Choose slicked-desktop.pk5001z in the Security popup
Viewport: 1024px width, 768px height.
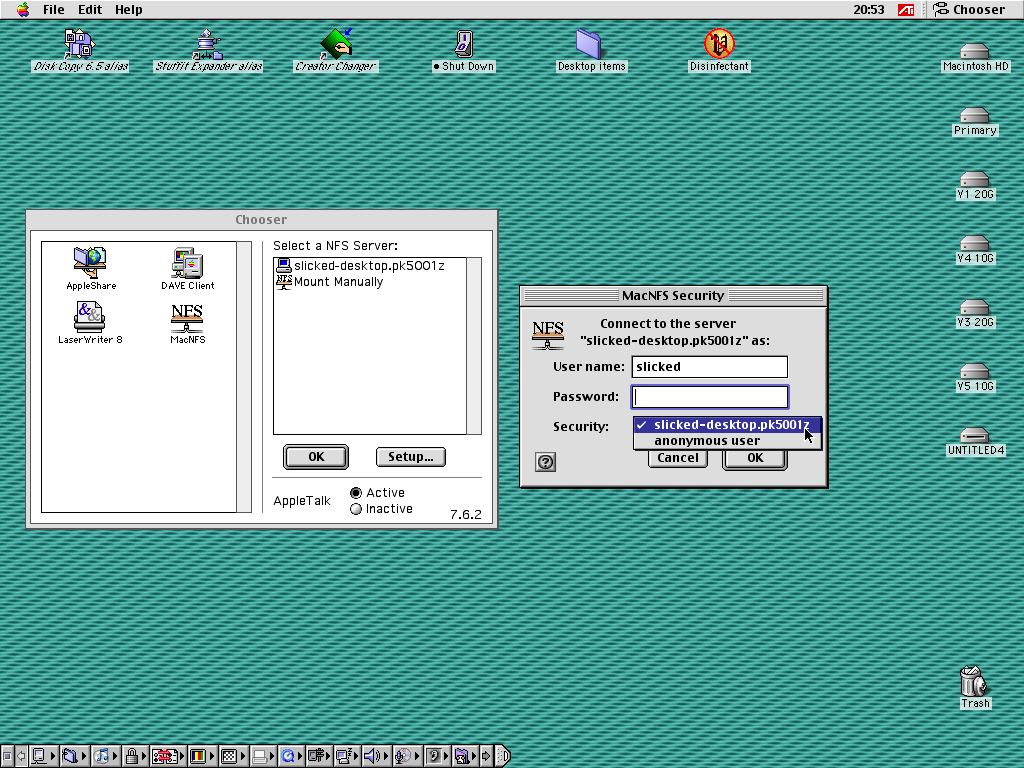(728, 425)
